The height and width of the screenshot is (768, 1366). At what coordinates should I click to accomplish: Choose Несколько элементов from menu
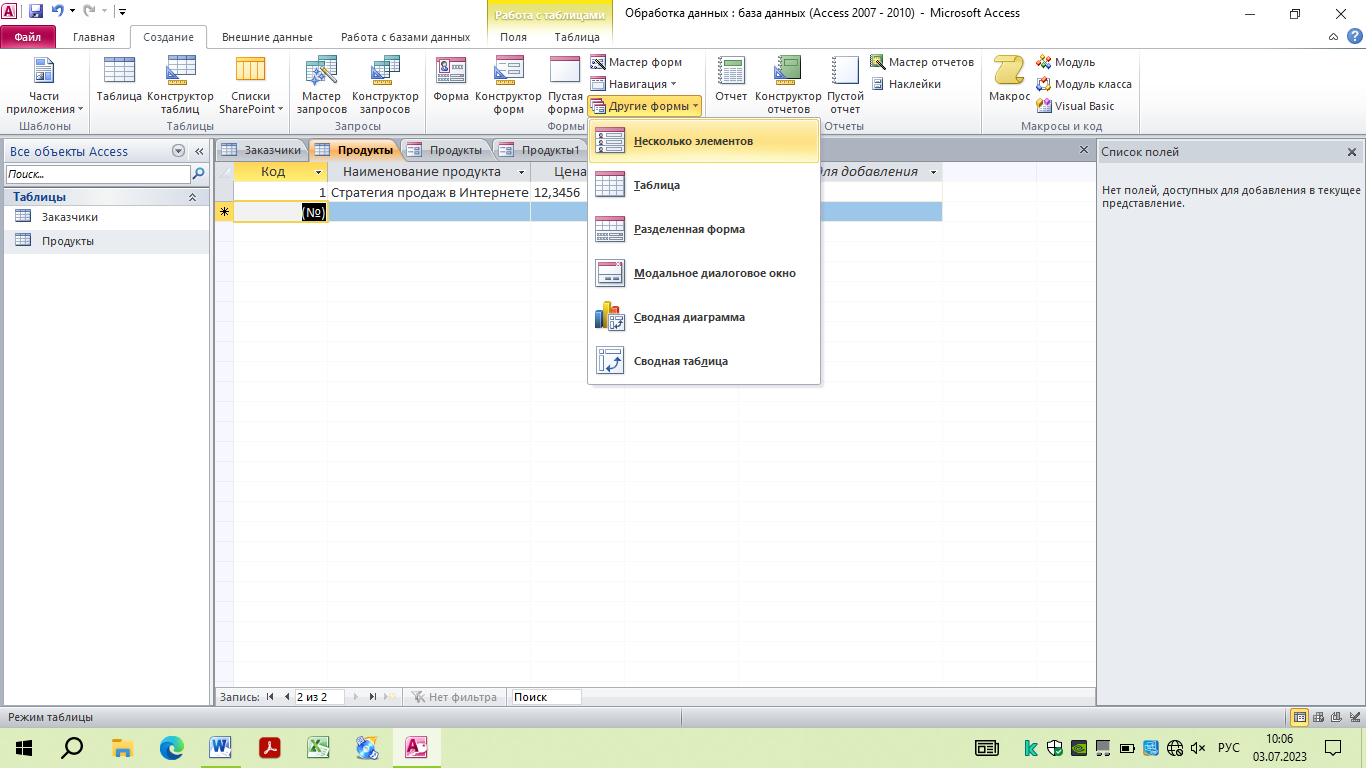[704, 142]
